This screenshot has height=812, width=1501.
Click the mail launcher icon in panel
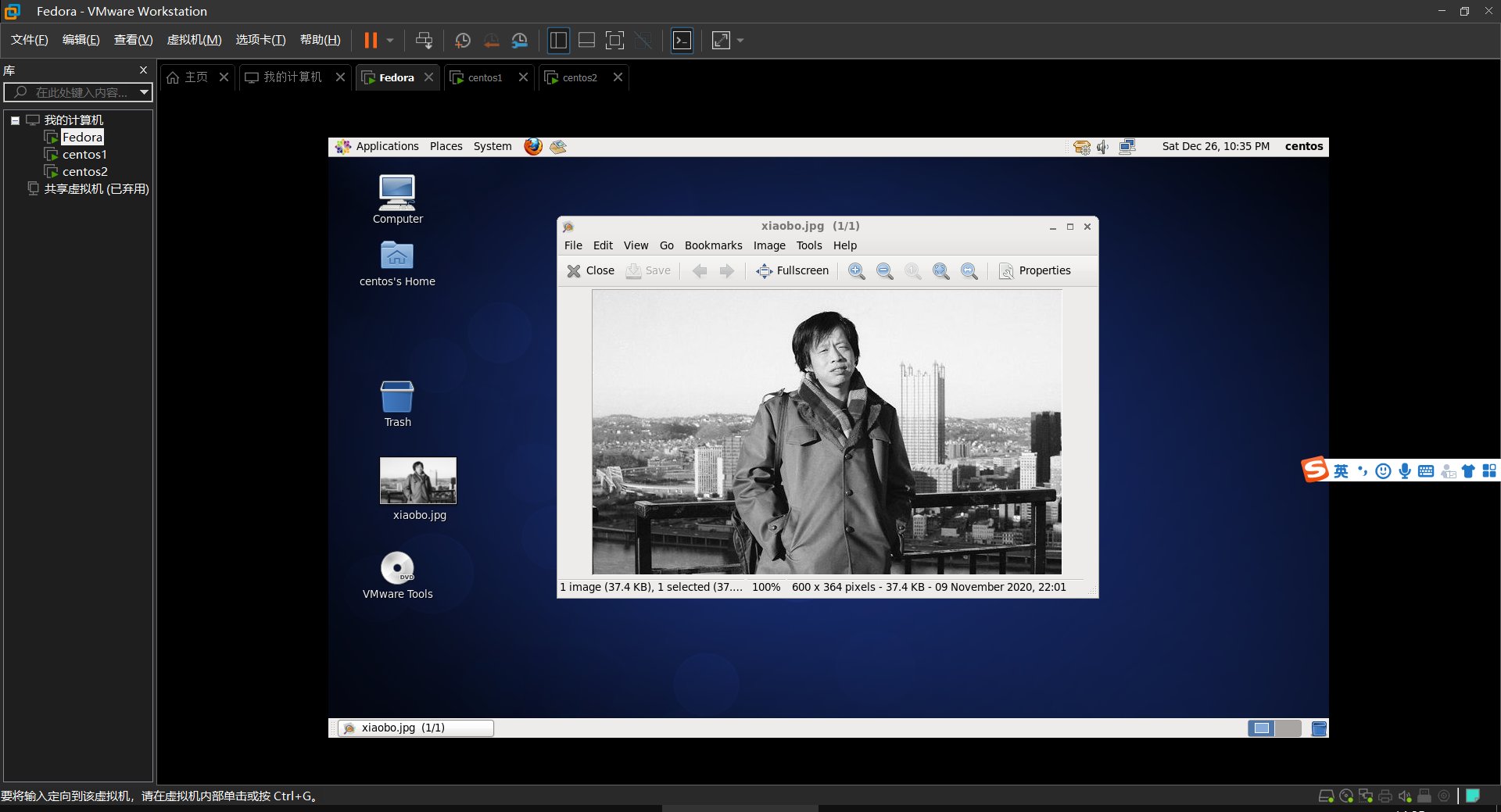click(x=557, y=146)
